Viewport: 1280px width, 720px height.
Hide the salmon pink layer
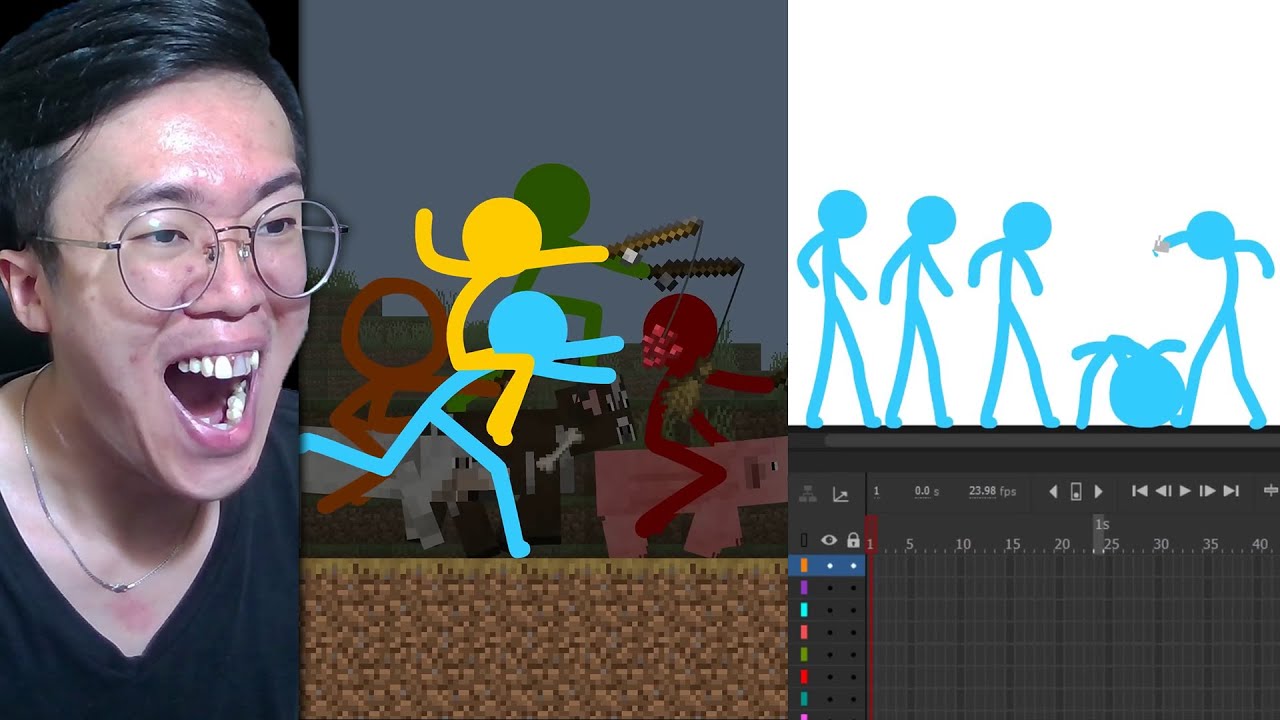[x=829, y=632]
